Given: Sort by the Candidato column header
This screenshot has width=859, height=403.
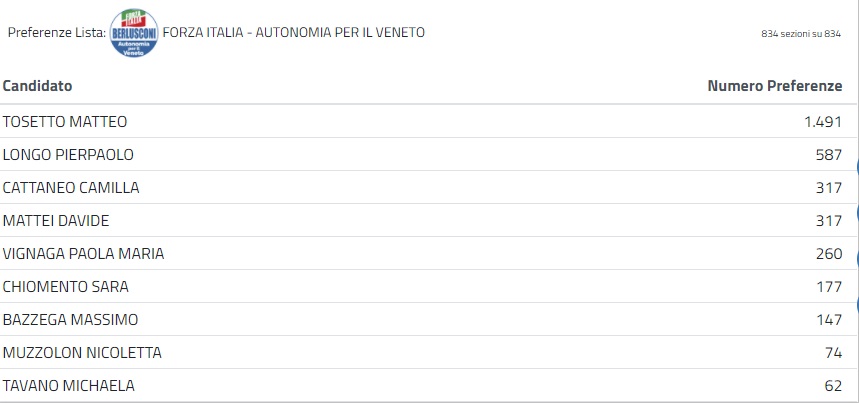Looking at the screenshot, I should click(37, 86).
